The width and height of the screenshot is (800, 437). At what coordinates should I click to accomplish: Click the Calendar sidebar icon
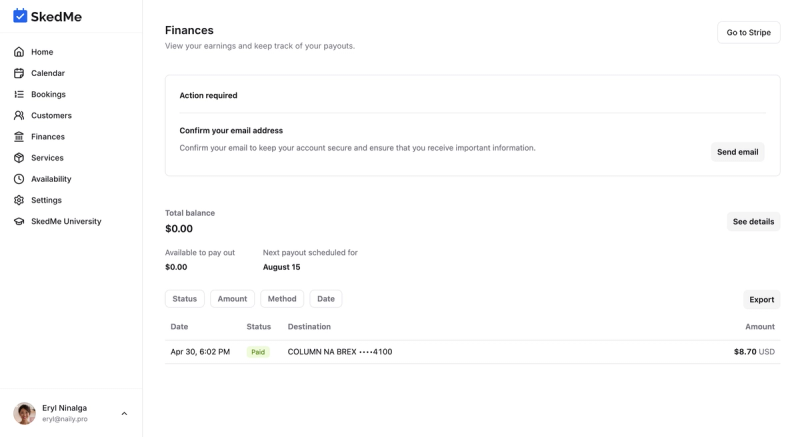(x=19, y=73)
